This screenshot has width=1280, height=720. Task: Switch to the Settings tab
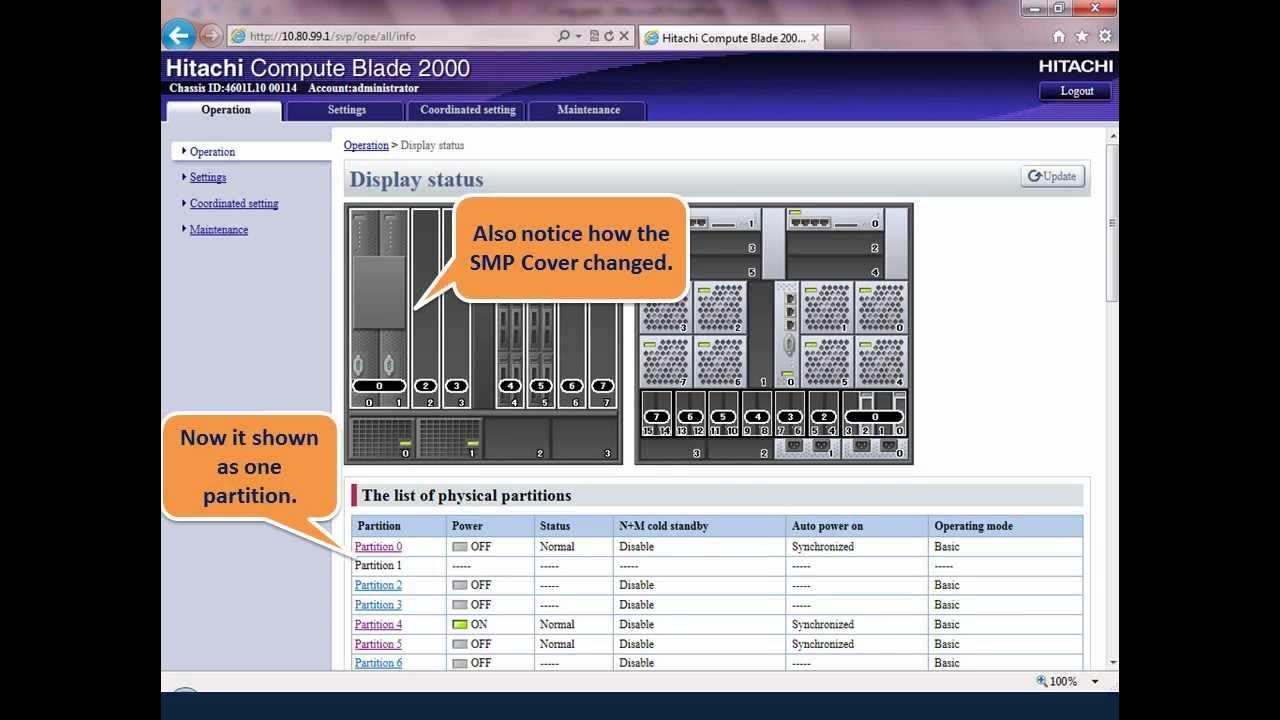click(347, 110)
